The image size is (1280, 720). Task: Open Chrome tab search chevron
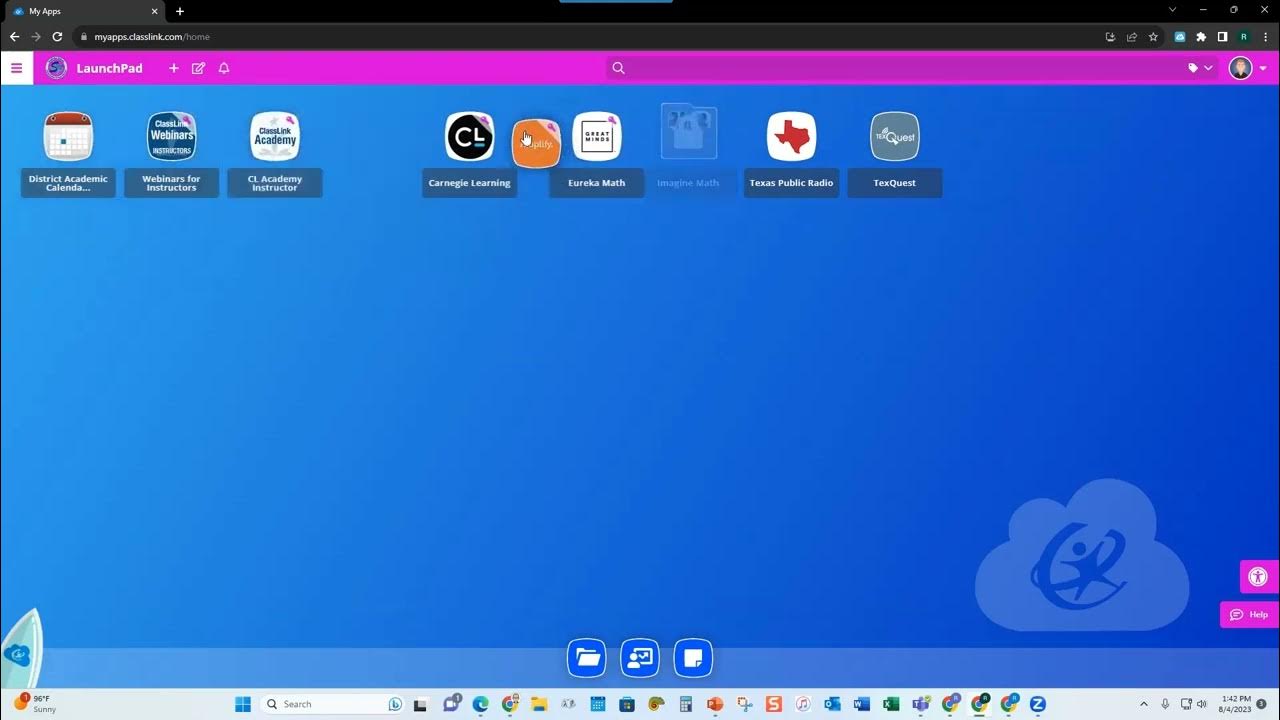coord(1173,10)
